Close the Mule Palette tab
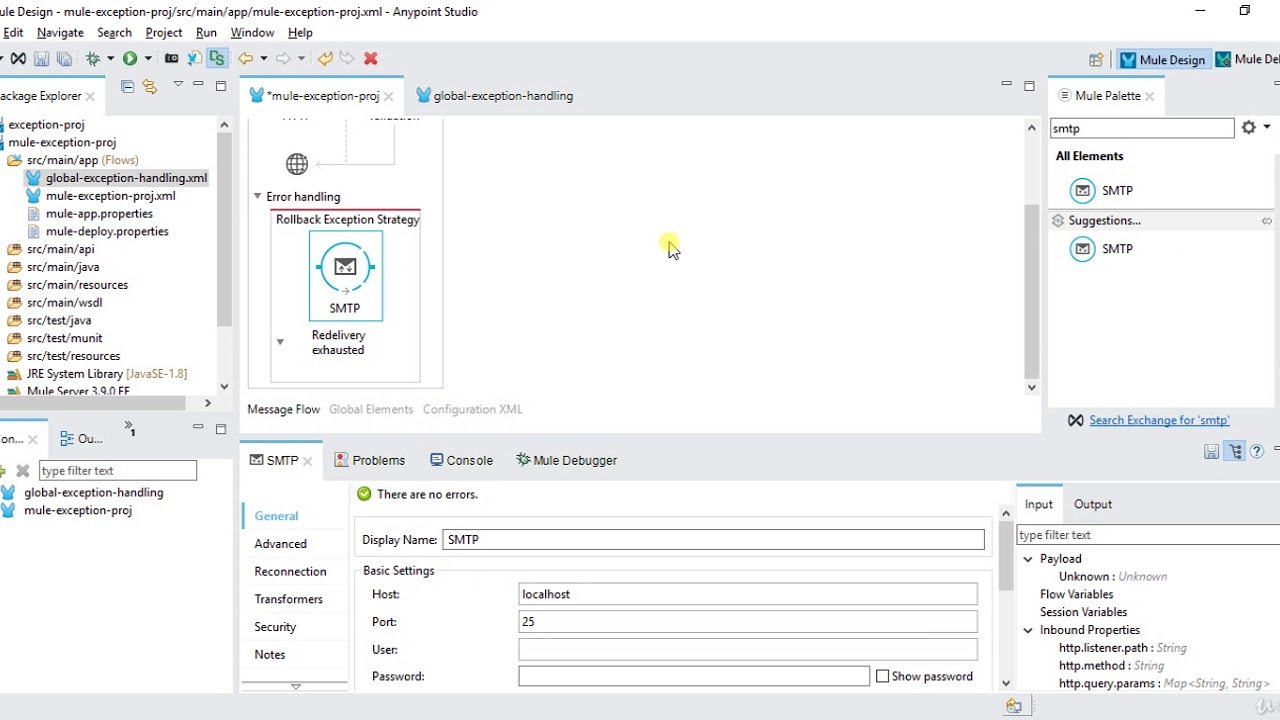The width and height of the screenshot is (1280, 720). point(1150,96)
